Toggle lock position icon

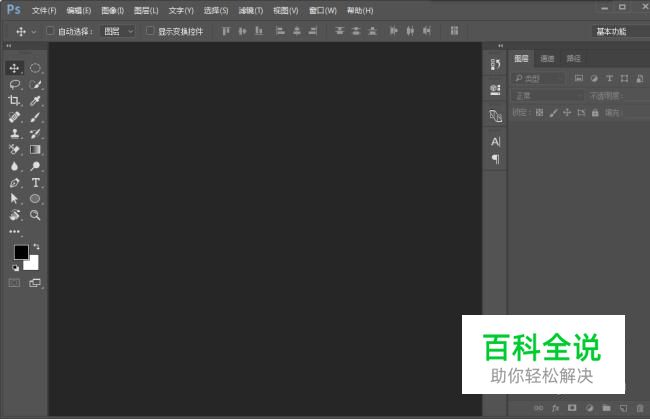pyautogui.click(x=567, y=112)
